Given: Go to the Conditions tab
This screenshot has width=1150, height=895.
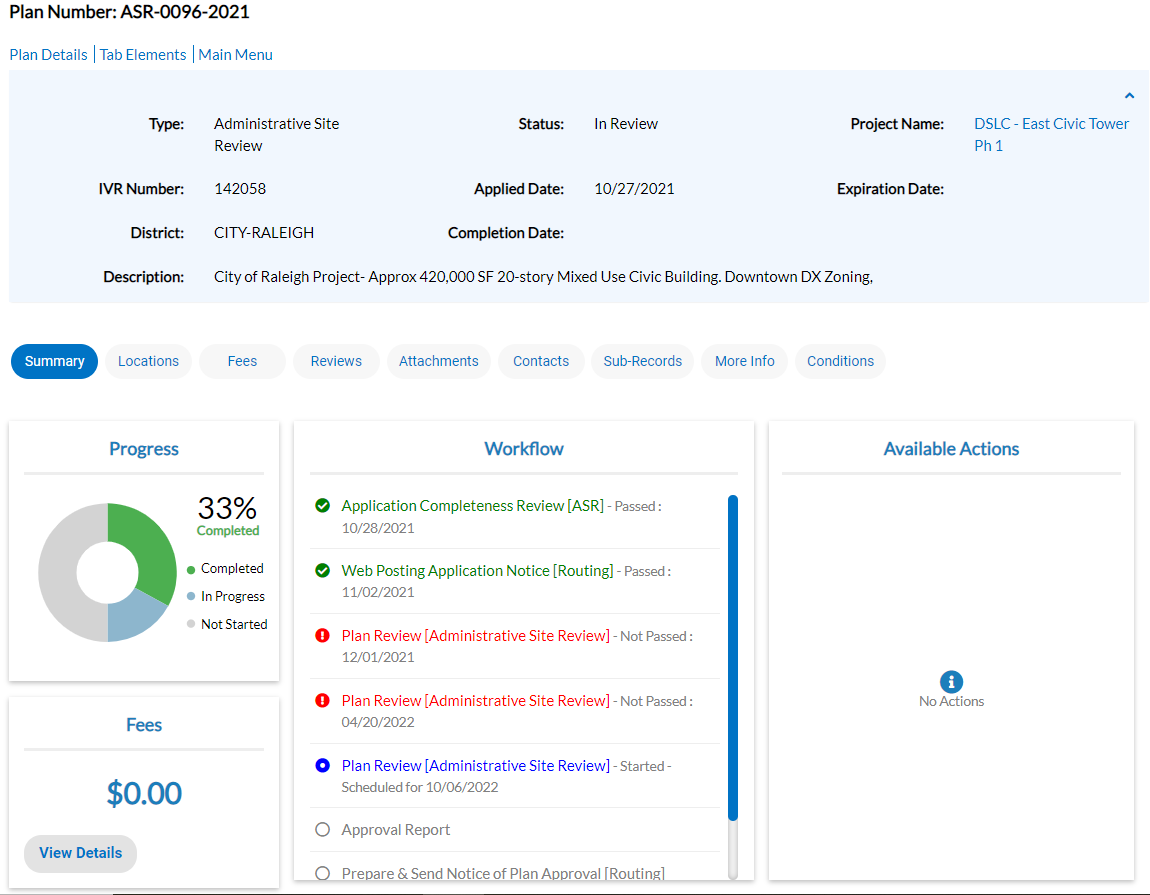Looking at the screenshot, I should tap(840, 361).
